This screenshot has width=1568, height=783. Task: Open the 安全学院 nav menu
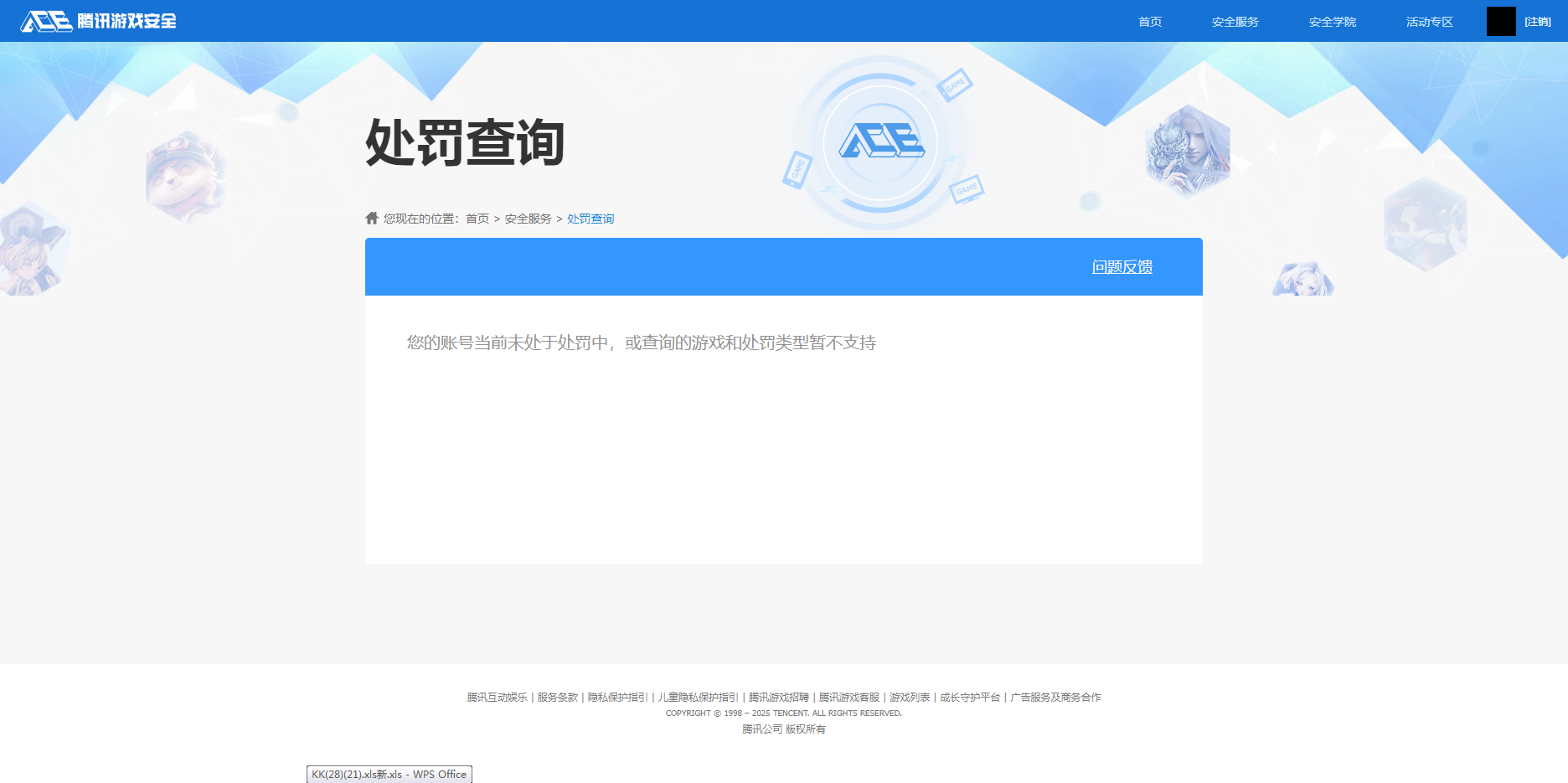[1332, 22]
